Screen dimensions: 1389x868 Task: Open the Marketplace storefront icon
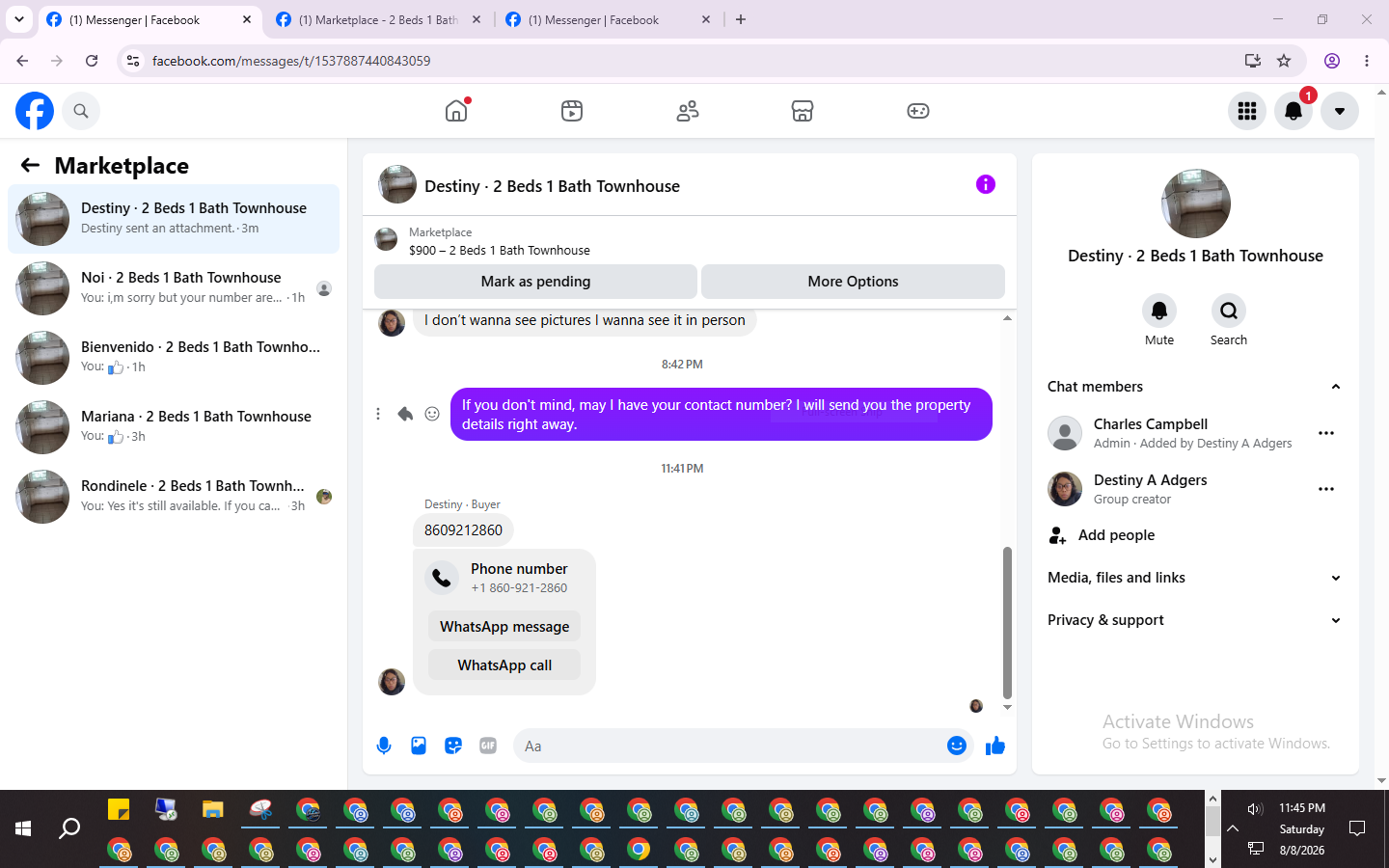click(803, 111)
